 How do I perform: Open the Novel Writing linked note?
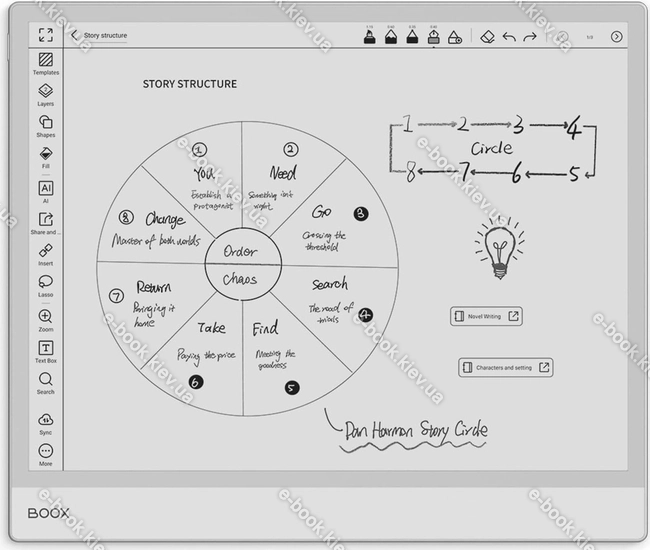click(486, 316)
